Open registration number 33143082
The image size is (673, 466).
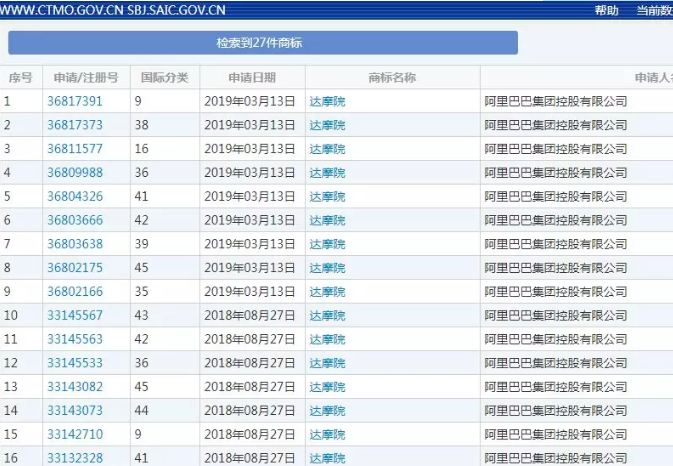(x=75, y=387)
